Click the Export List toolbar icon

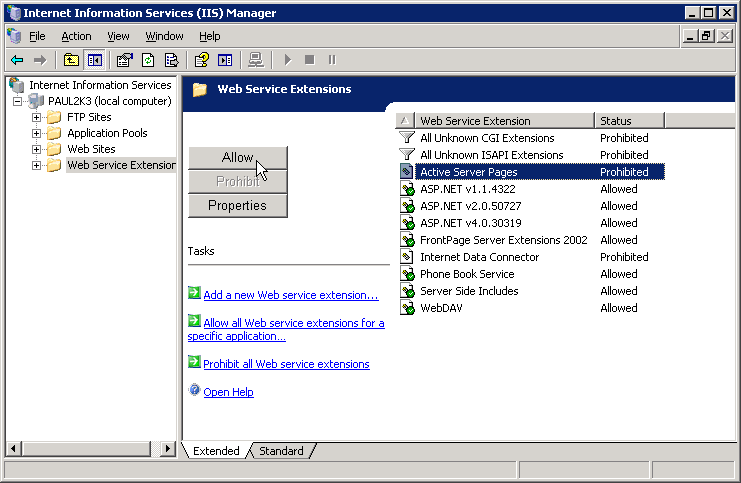[171, 60]
